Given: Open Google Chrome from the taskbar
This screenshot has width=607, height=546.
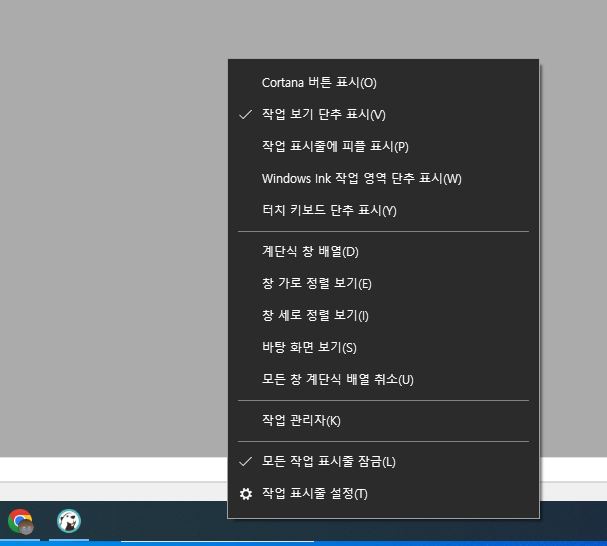Looking at the screenshot, I should (x=20, y=521).
